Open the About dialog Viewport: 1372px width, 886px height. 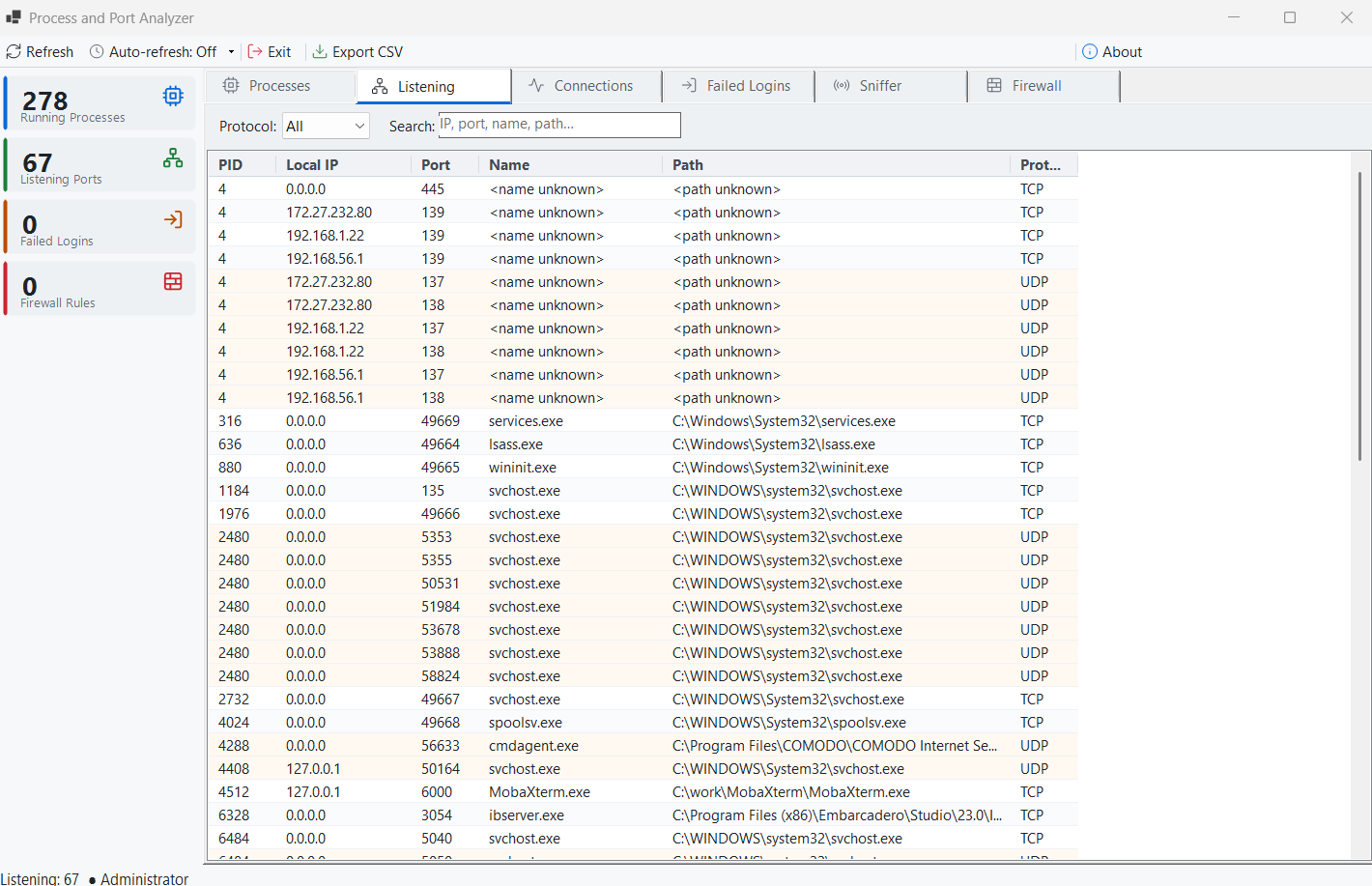1112,52
